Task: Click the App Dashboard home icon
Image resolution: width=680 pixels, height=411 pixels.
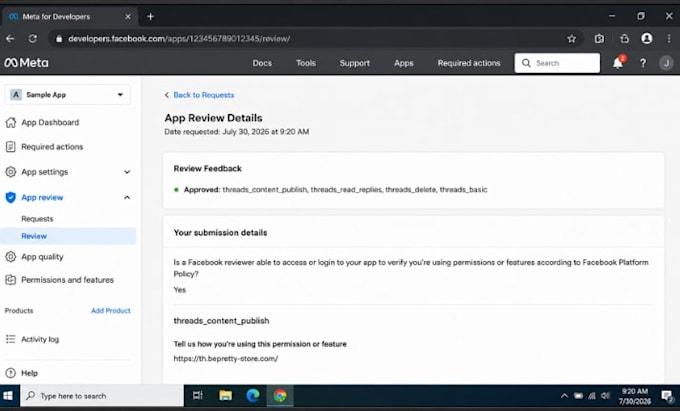Action: pos(10,123)
